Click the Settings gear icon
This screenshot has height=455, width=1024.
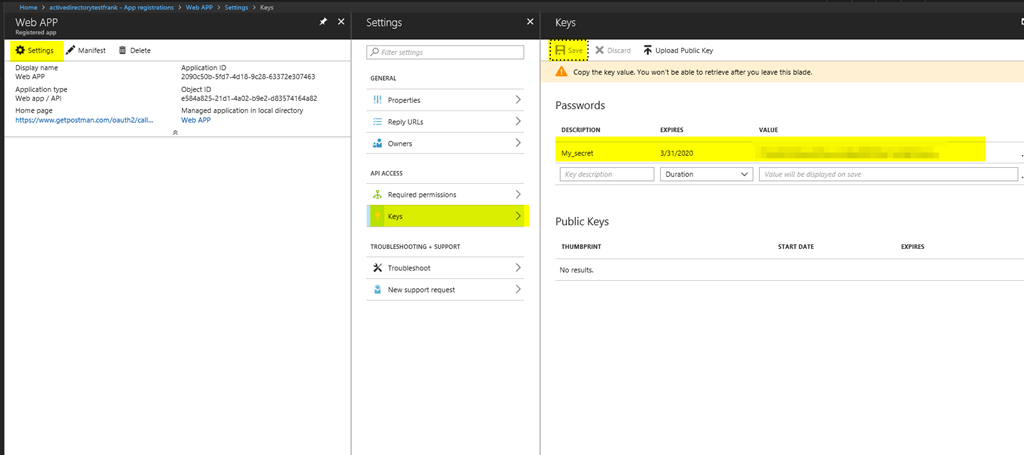[x=20, y=50]
